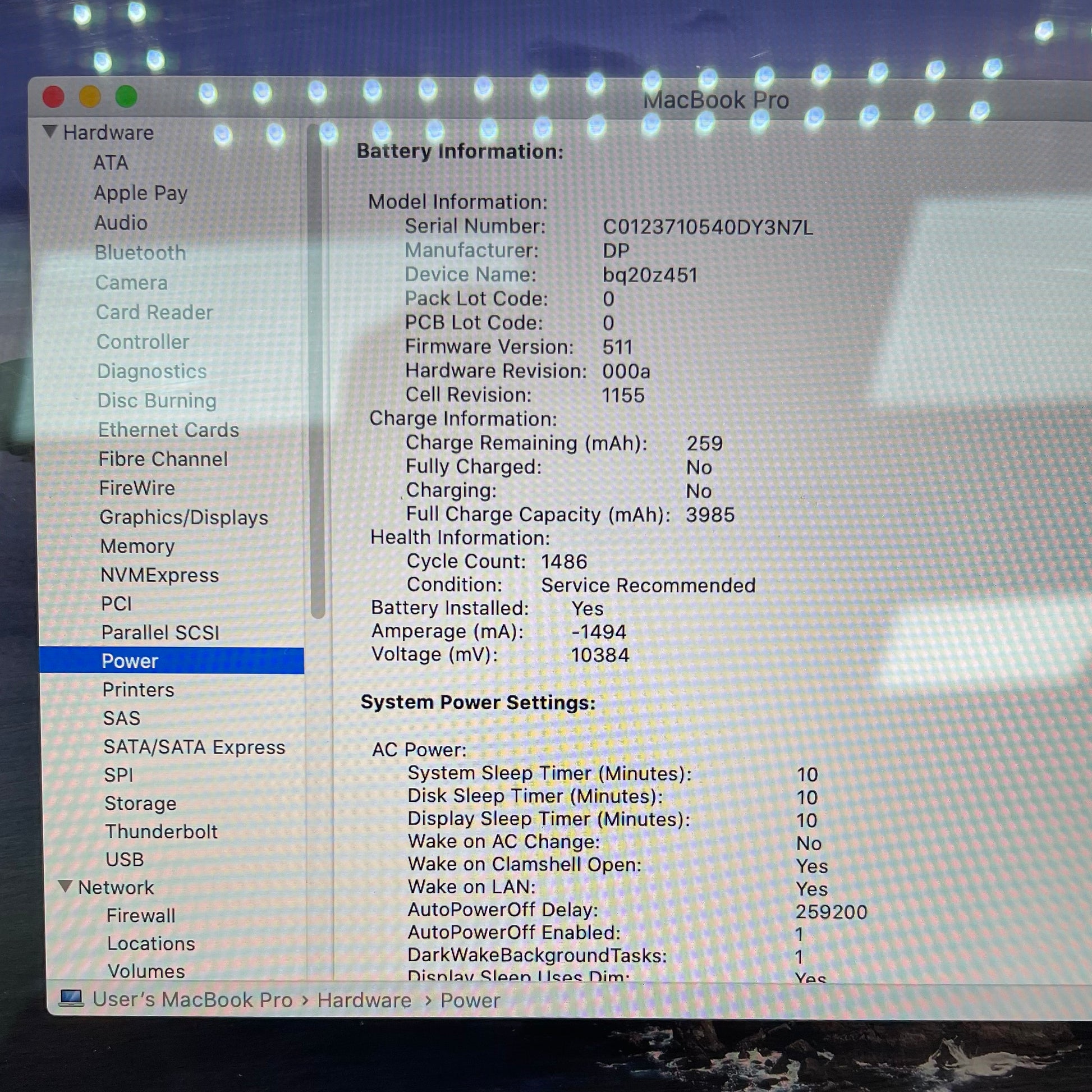
Task: Click the MacBook Pro laptop icon in path bar
Action: [71, 998]
